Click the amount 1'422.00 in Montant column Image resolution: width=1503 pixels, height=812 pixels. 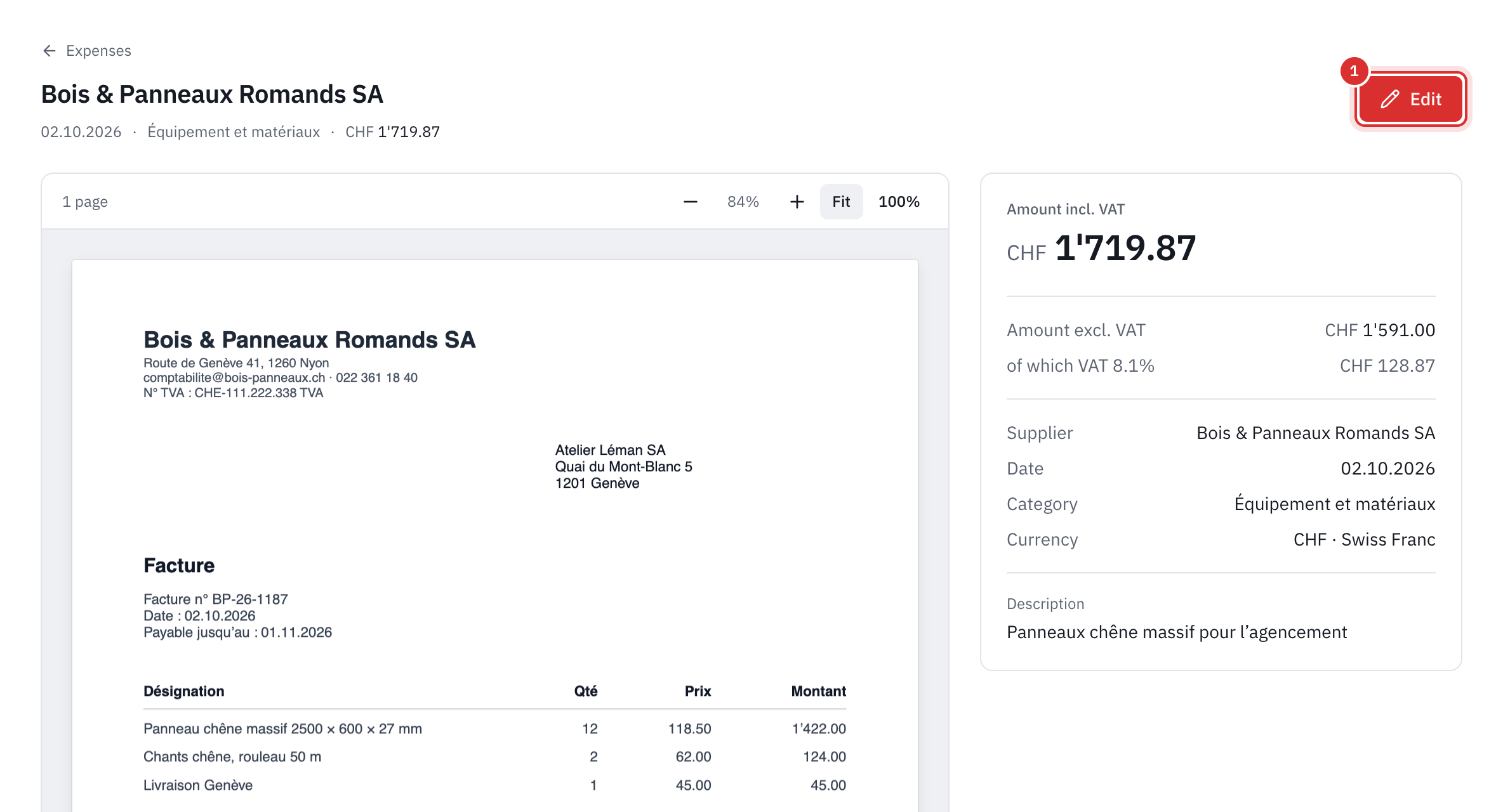point(819,729)
